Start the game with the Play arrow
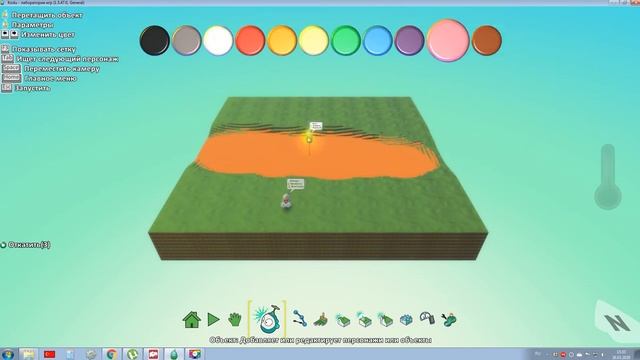Viewport: 640px width, 360px height. (x=213, y=319)
